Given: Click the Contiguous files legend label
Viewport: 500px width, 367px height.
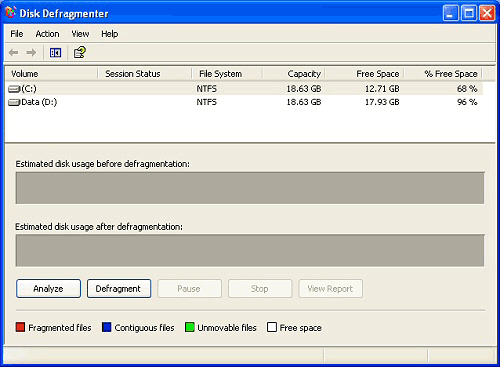Looking at the screenshot, I should (144, 328).
